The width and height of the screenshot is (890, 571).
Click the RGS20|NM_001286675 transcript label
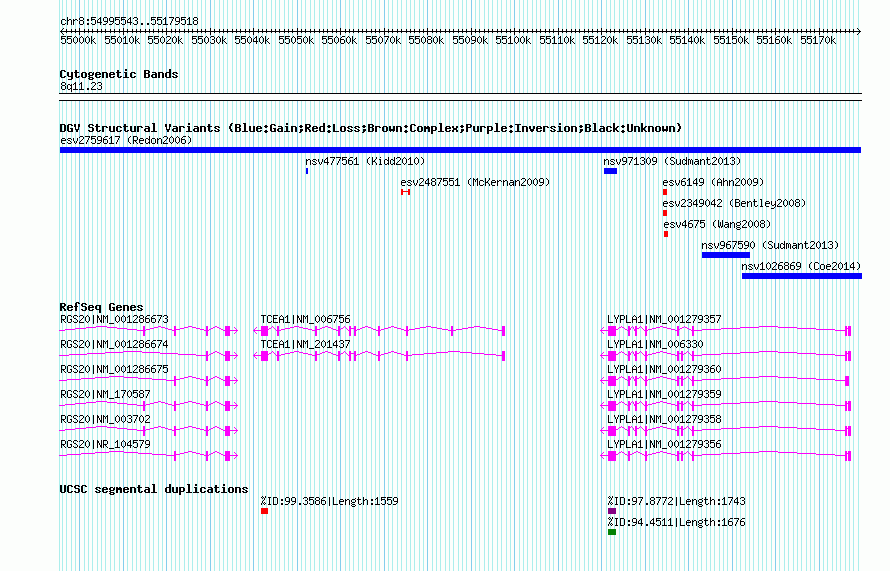point(114,370)
